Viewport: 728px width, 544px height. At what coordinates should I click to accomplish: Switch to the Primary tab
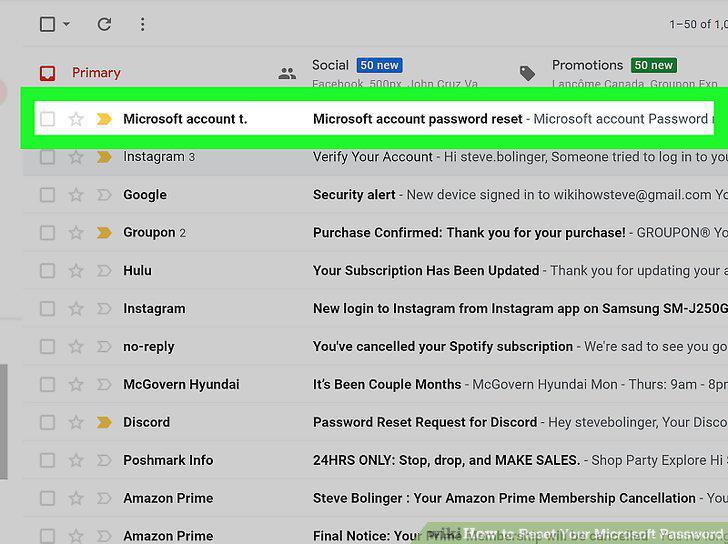(96, 73)
